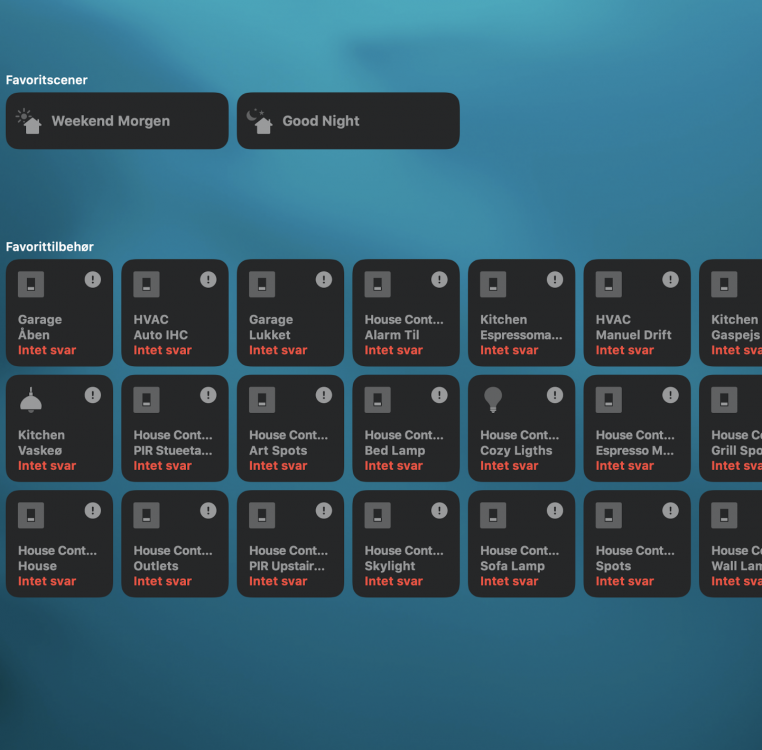Toggle the Art Spots accessory tile
Screen dimensions: 762x750
pyautogui.click(x=290, y=428)
